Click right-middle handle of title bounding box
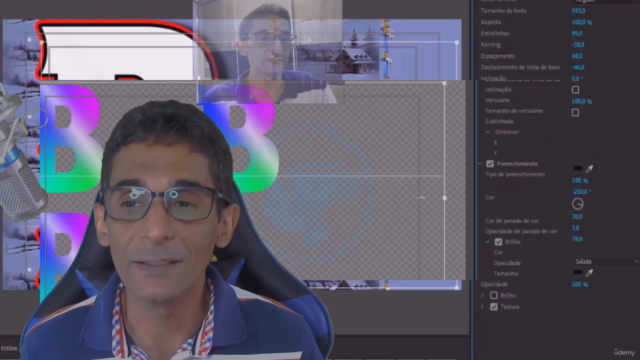Screen dimensions: 640x360 pyautogui.click(x=444, y=198)
